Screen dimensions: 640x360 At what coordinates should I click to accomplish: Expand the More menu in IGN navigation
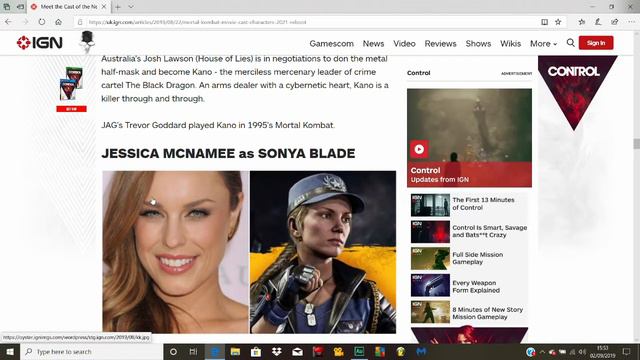[543, 43]
